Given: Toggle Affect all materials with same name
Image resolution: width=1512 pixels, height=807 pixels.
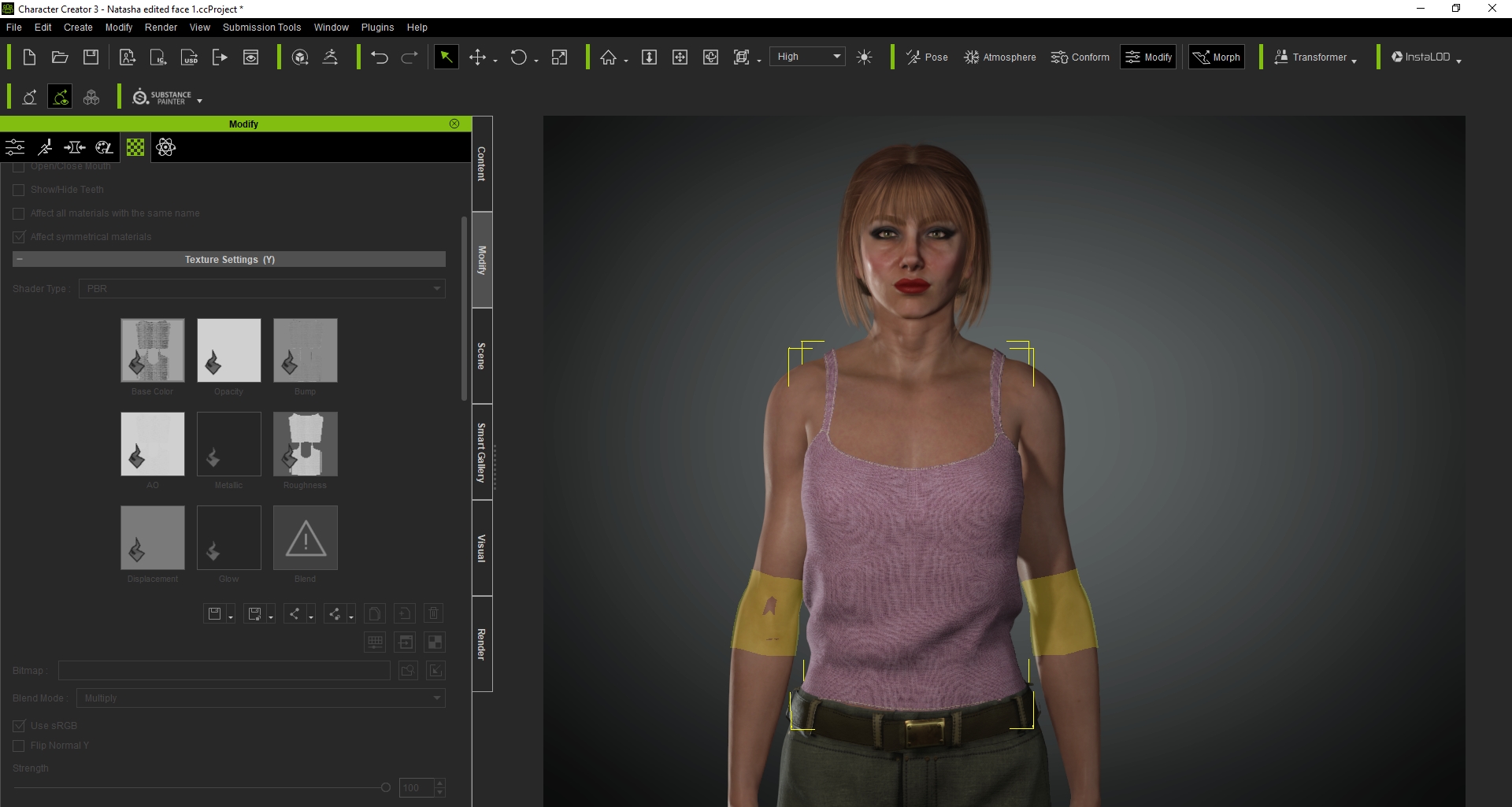Looking at the screenshot, I should click(x=19, y=213).
